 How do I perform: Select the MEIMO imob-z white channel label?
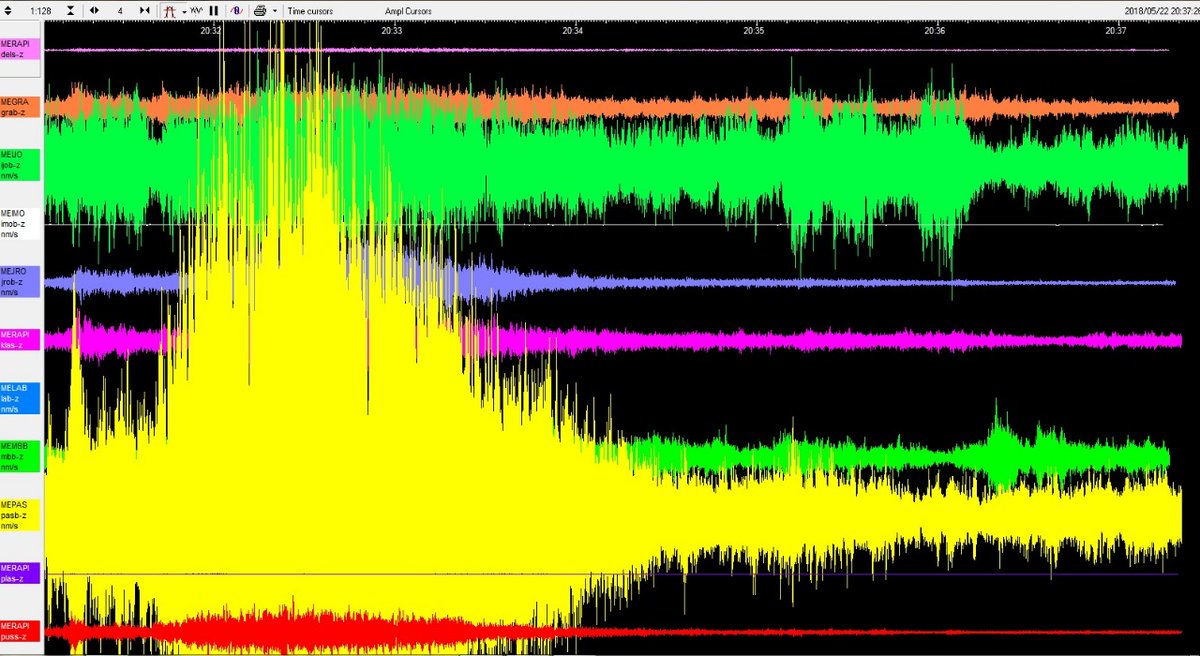[x=20, y=223]
